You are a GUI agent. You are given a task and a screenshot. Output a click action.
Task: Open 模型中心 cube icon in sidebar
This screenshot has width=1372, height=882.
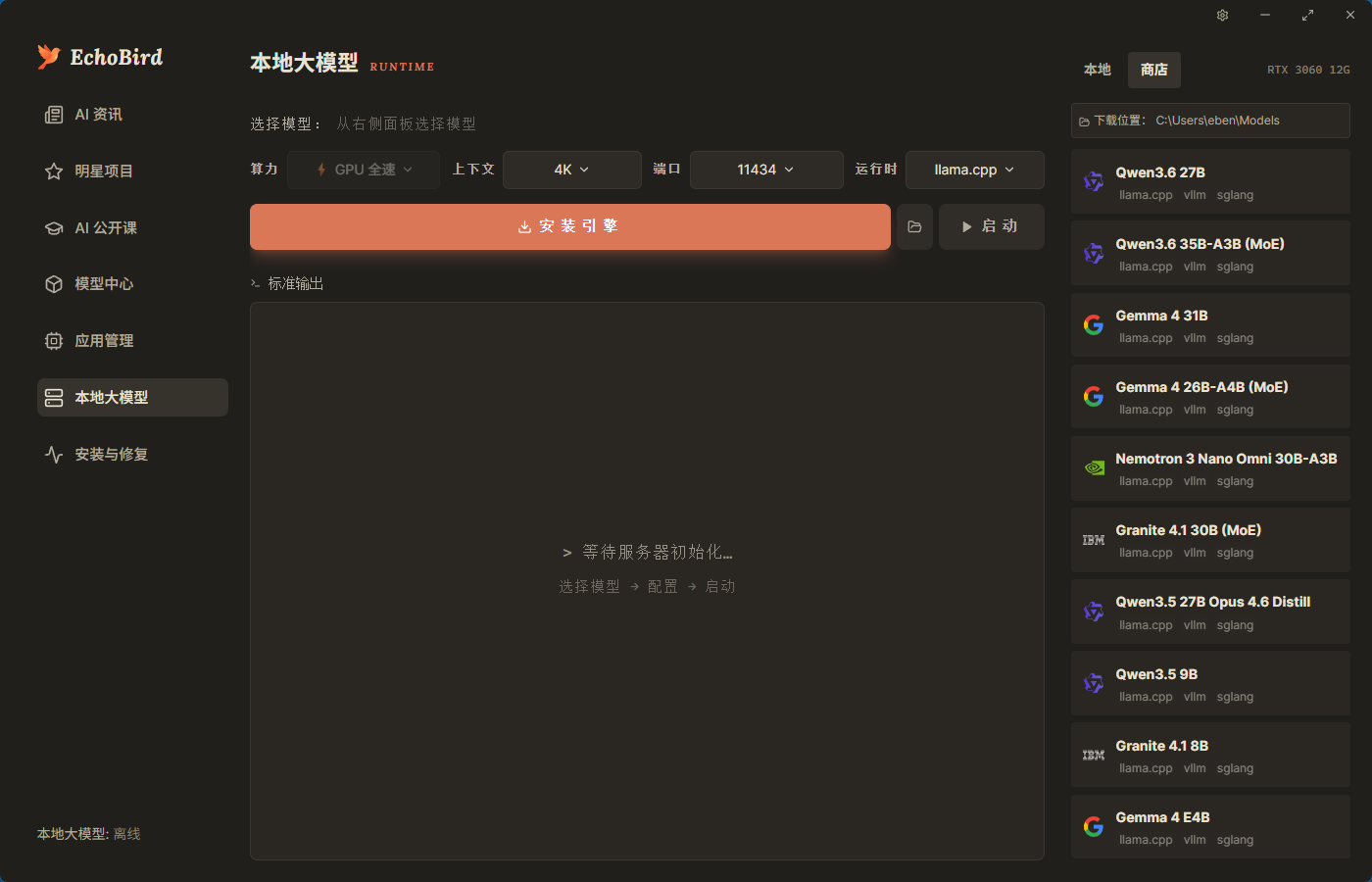[x=54, y=284]
